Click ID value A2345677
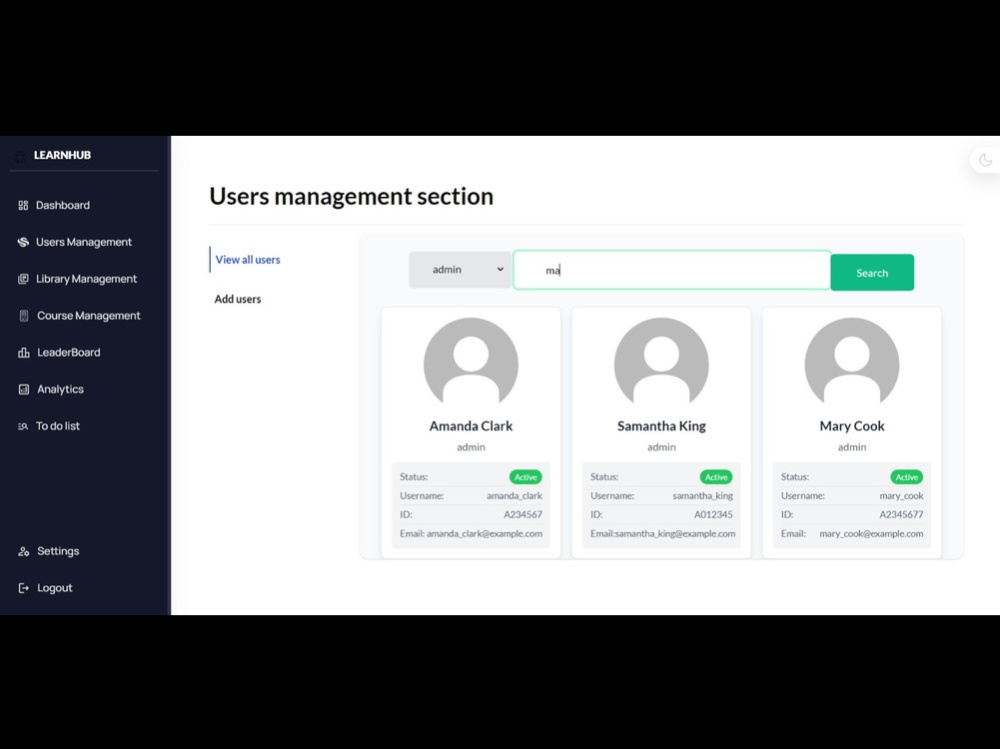This screenshot has height=749, width=1000. [901, 515]
